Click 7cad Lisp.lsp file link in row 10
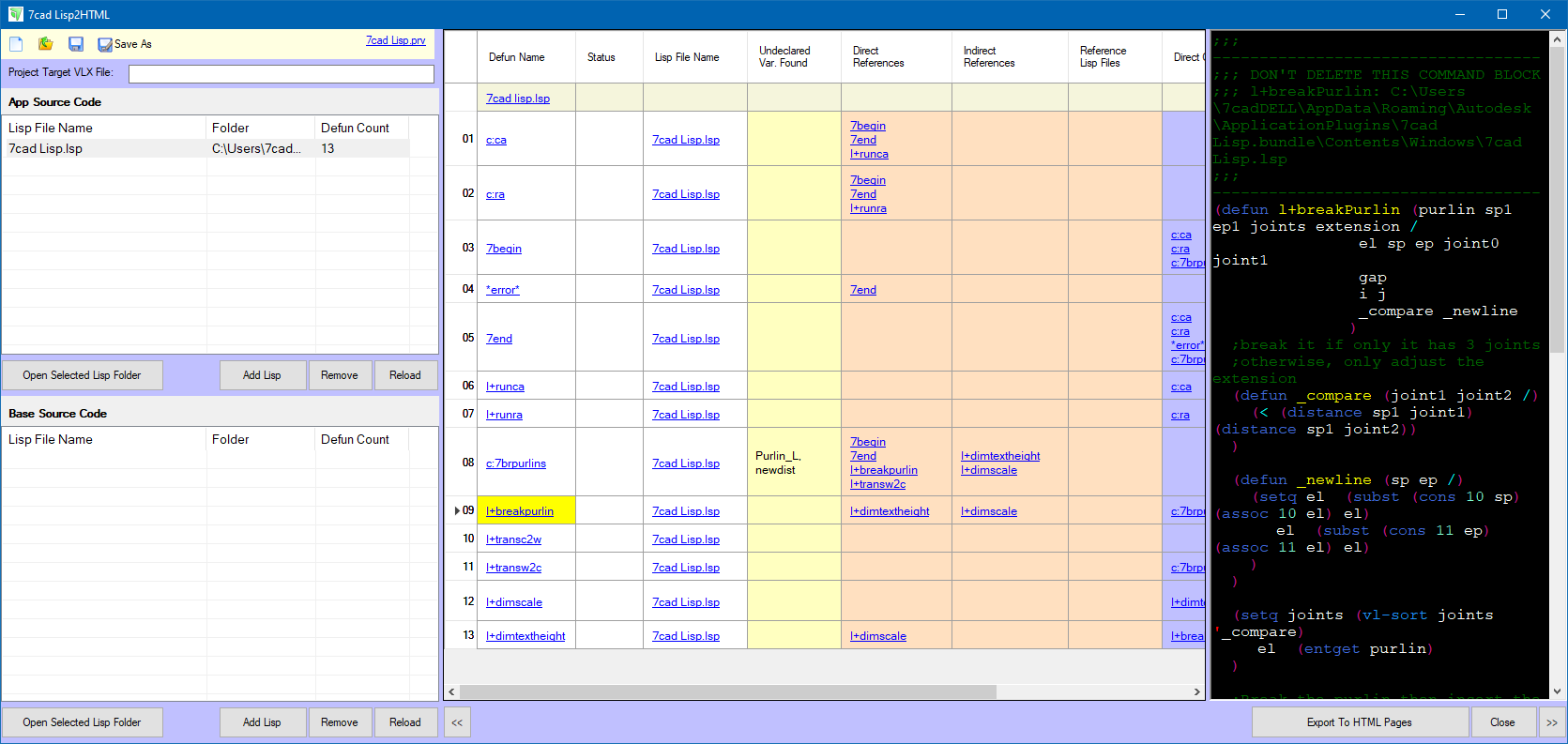This screenshot has width=1568, height=744. 686,539
